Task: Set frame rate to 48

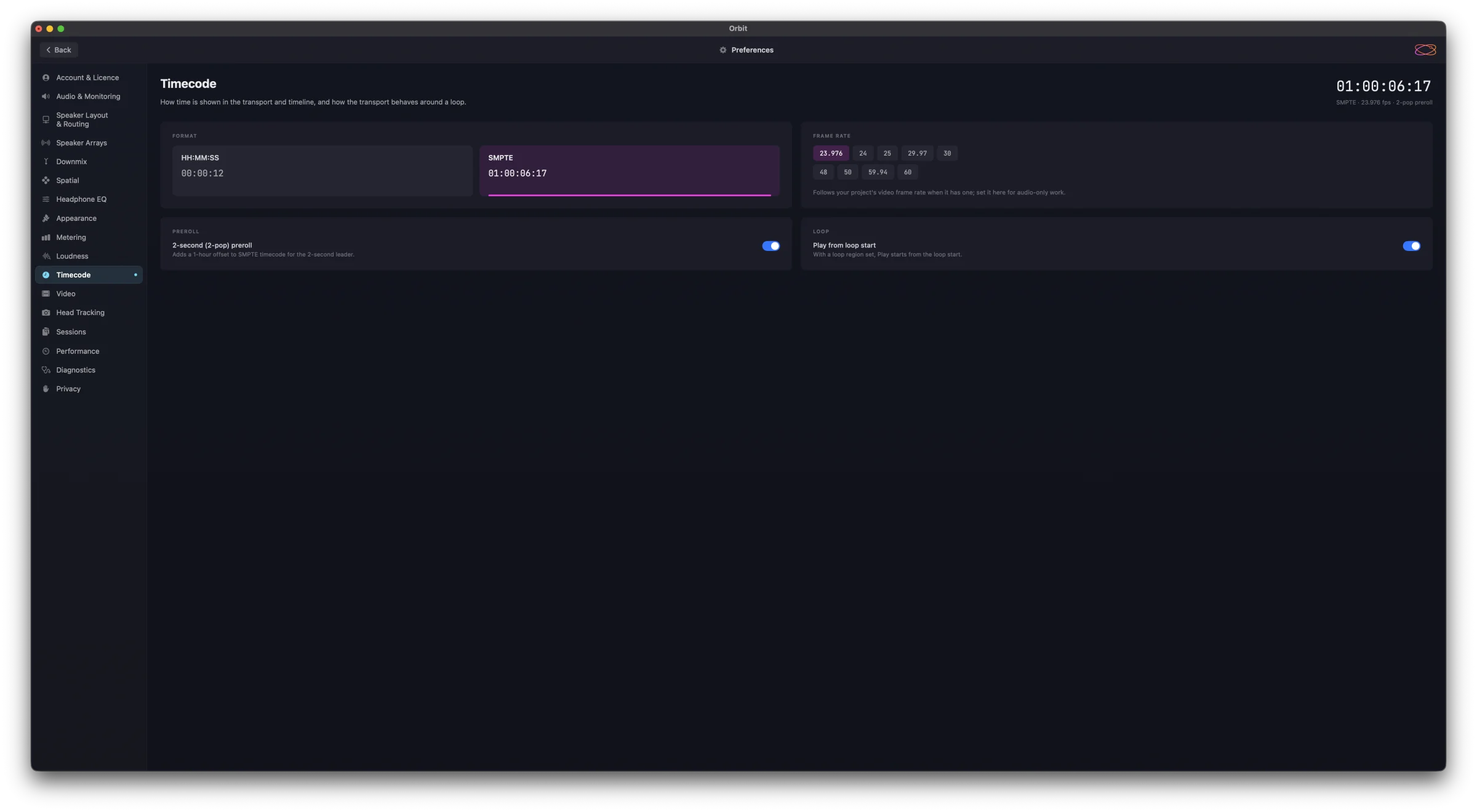Action: pyautogui.click(x=823, y=172)
